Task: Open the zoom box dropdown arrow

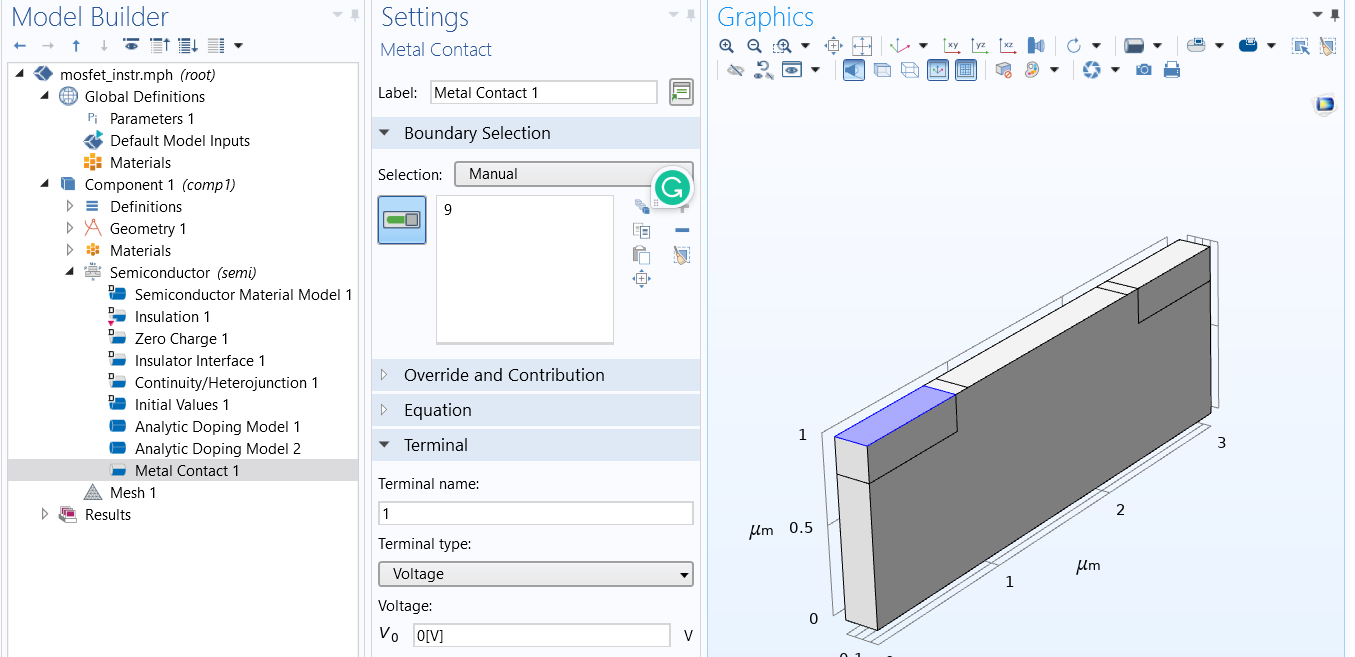Action: pyautogui.click(x=806, y=46)
